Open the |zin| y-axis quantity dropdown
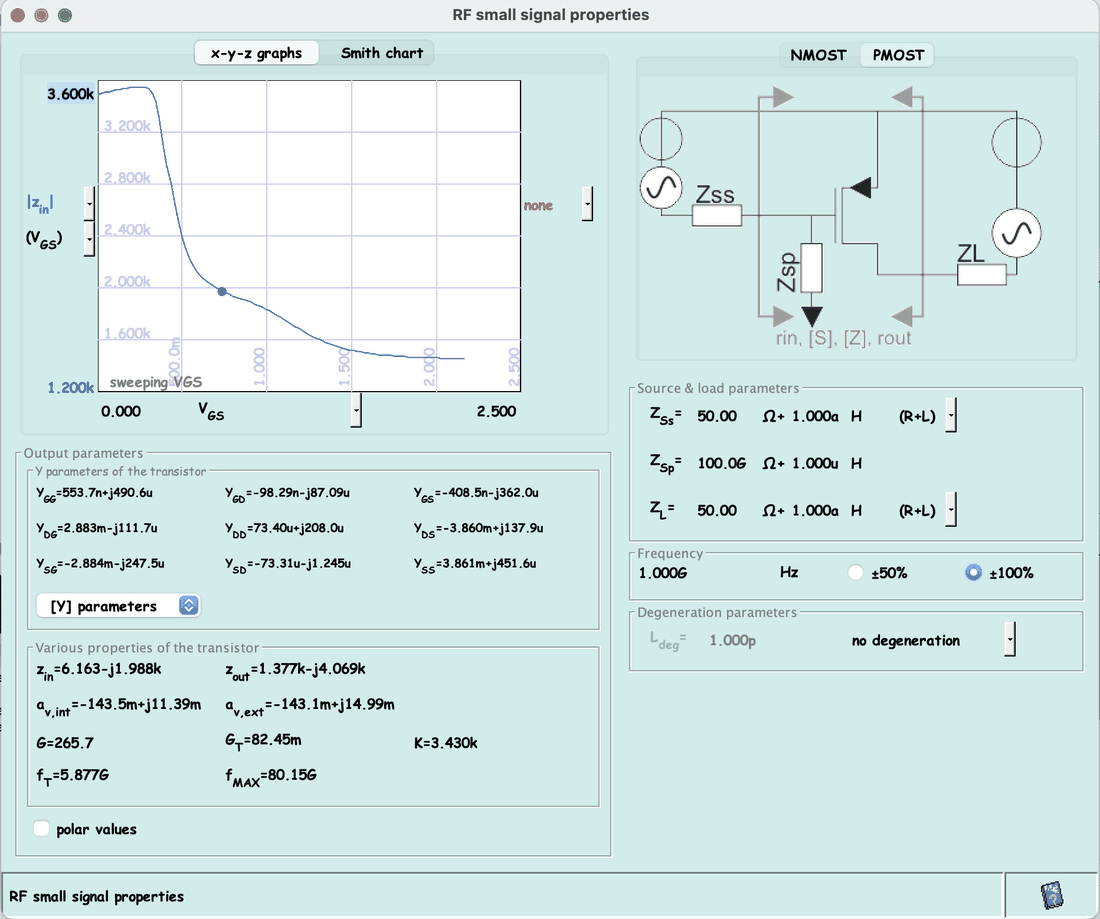Viewport: 1100px width, 919px height. point(89,204)
